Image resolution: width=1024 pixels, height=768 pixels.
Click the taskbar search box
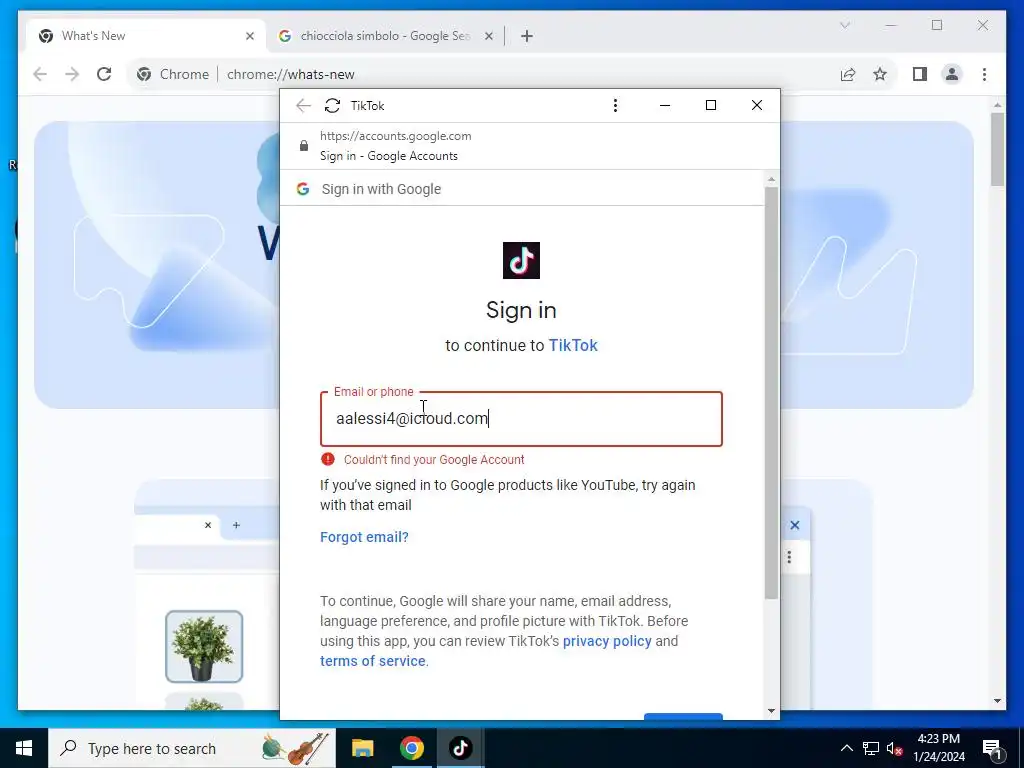192,748
